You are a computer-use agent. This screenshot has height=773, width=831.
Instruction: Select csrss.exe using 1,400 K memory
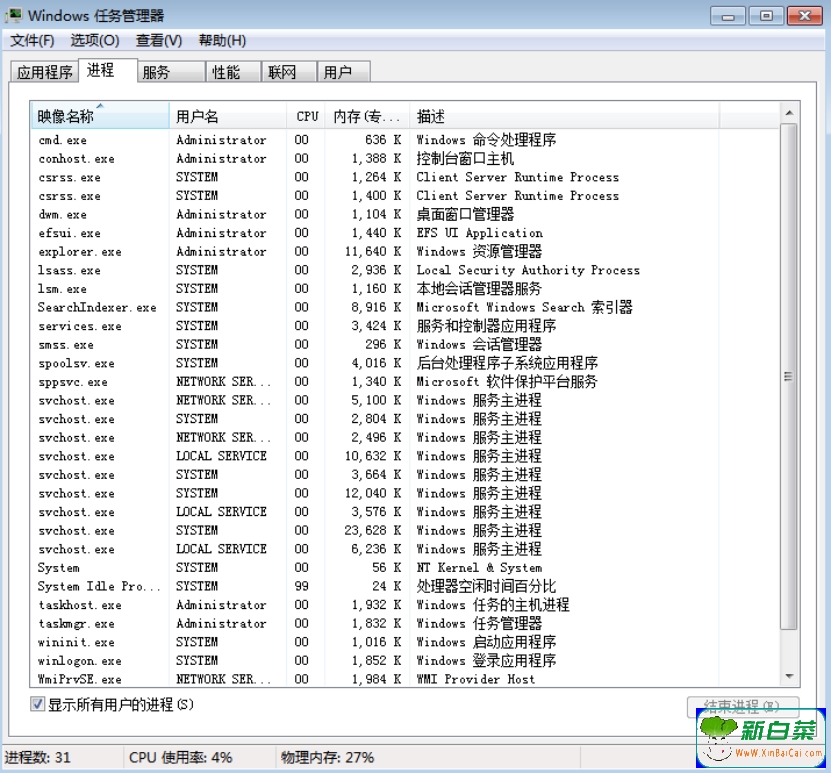pyautogui.click(x=405, y=196)
